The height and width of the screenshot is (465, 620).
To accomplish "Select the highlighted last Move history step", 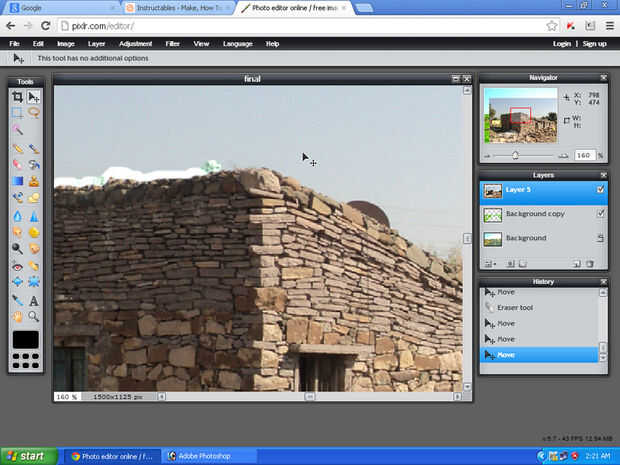I will [x=540, y=355].
